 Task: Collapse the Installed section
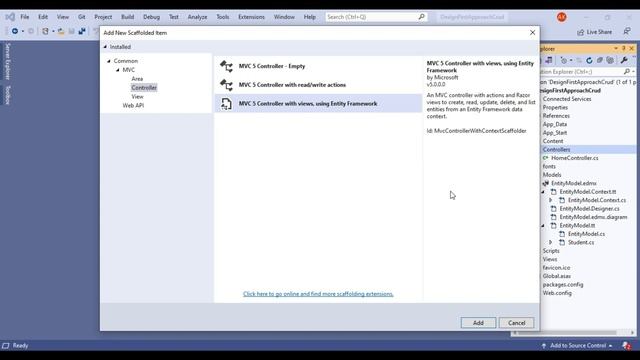(105, 47)
